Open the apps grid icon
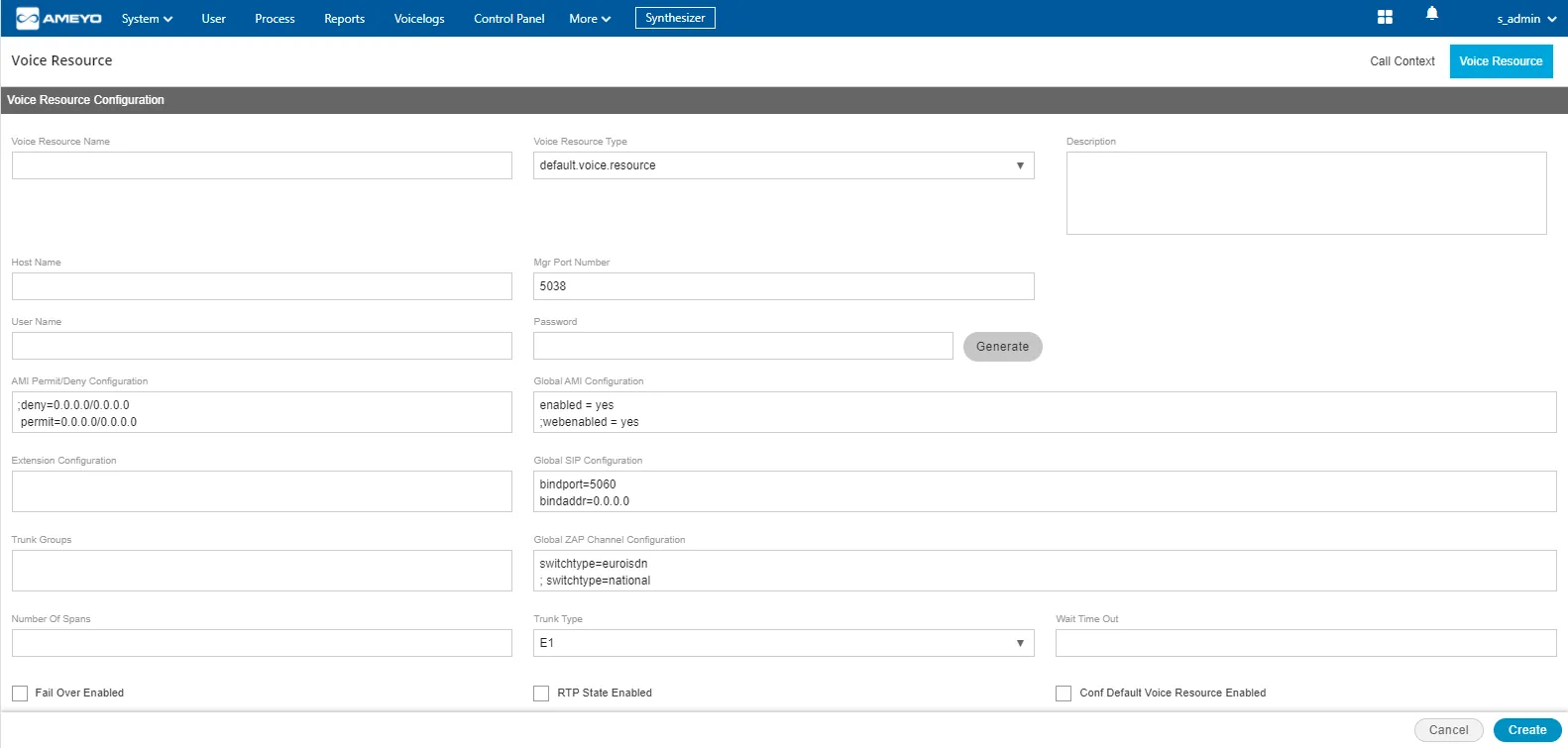The height and width of the screenshot is (748, 1568). 1385,17
